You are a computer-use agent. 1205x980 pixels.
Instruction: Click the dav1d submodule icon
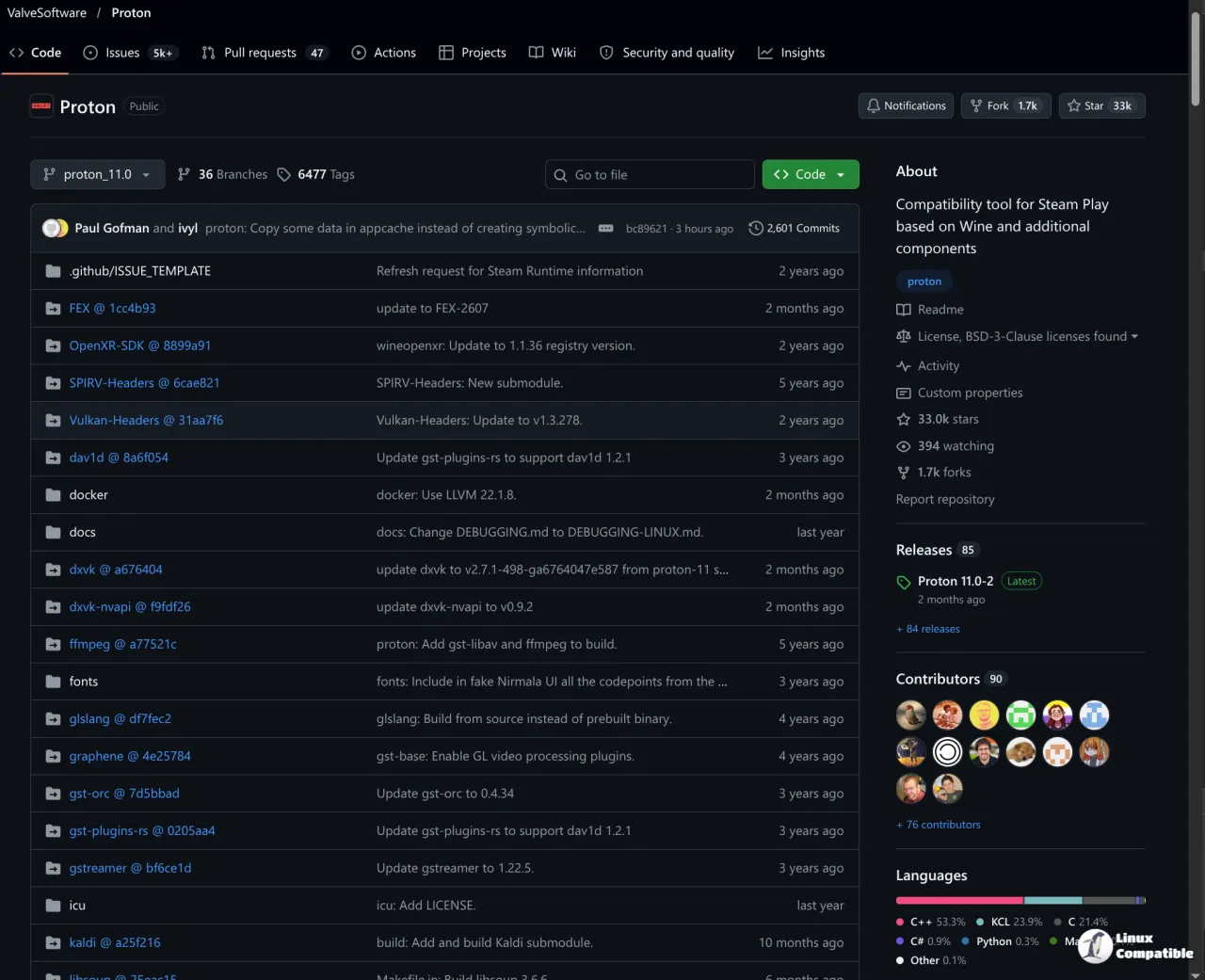pos(53,458)
